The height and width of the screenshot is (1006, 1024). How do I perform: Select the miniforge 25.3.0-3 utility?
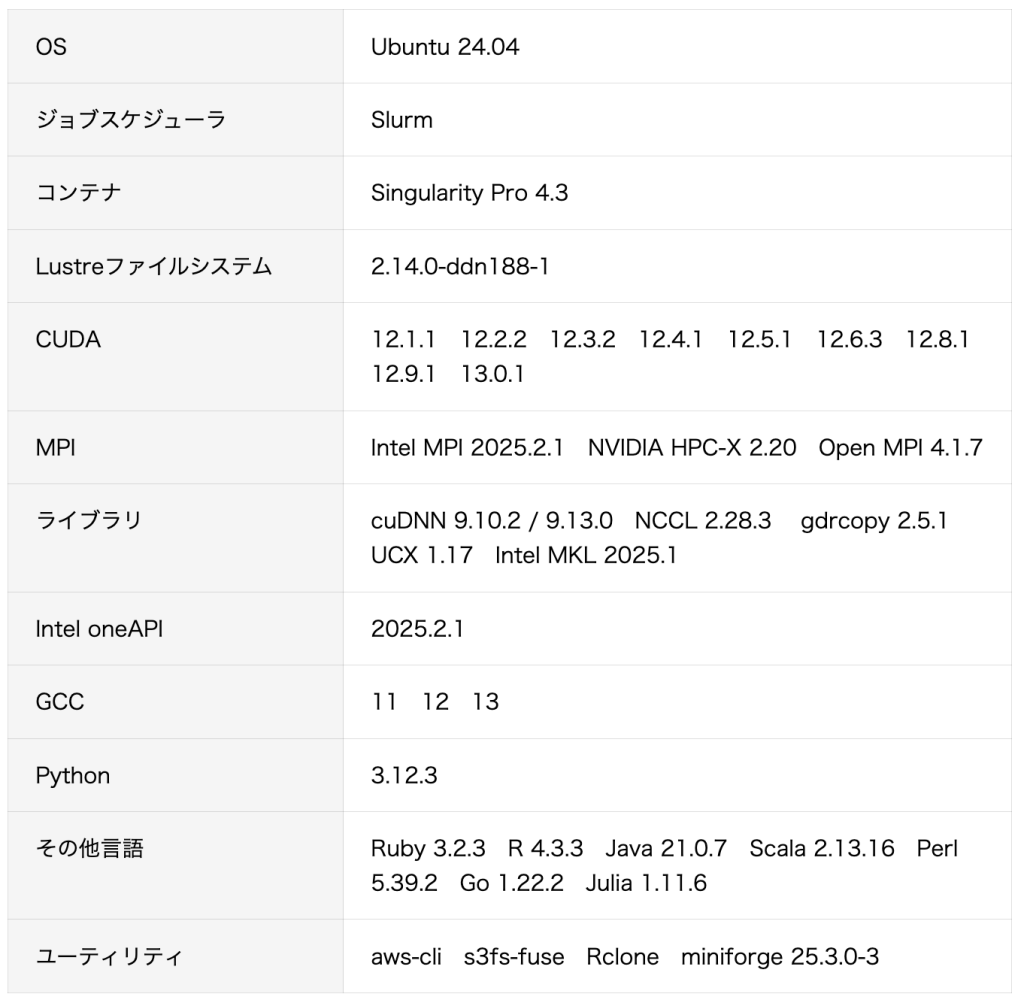780,957
